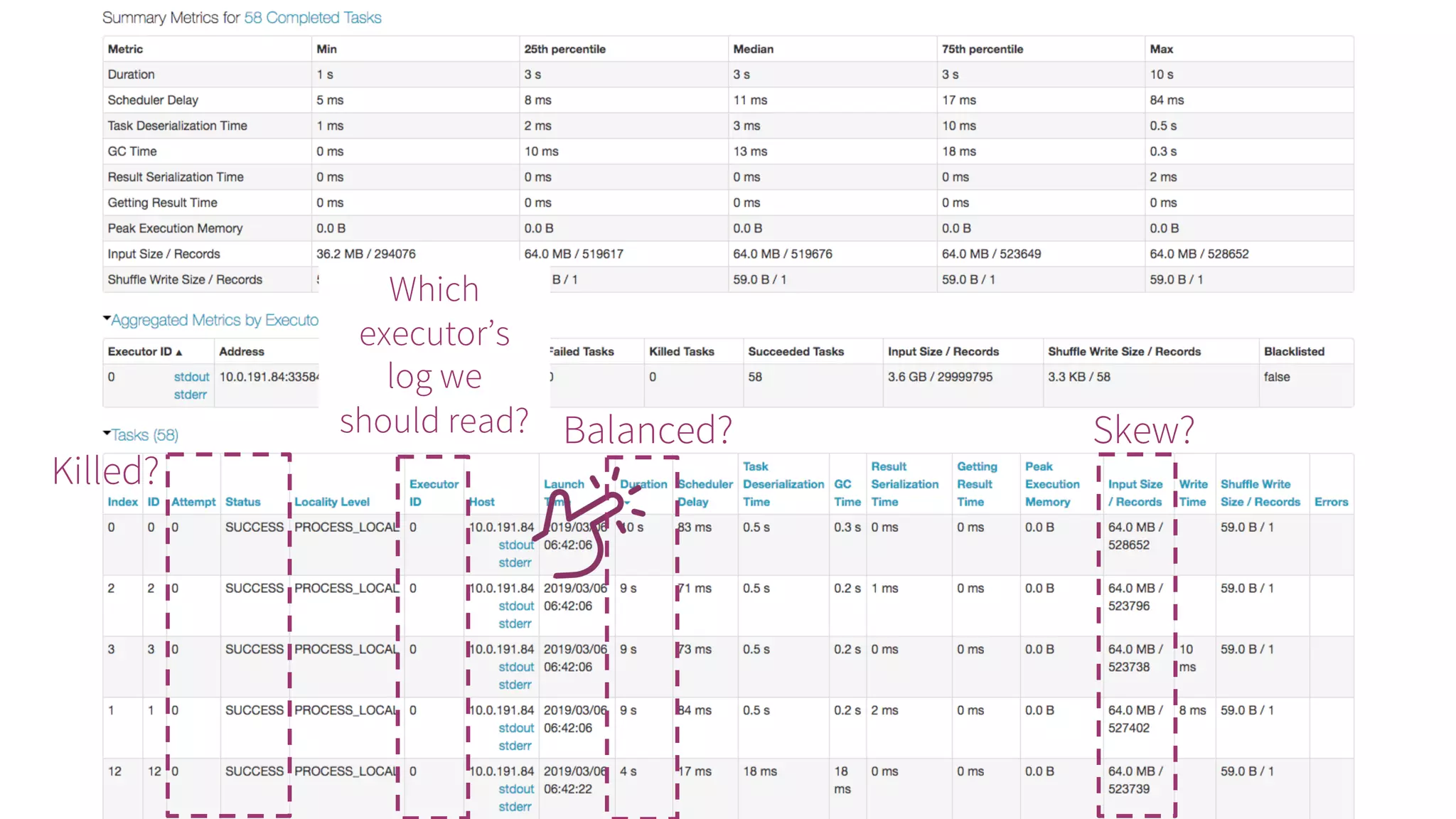Open stdout log for task index 2

[516, 606]
